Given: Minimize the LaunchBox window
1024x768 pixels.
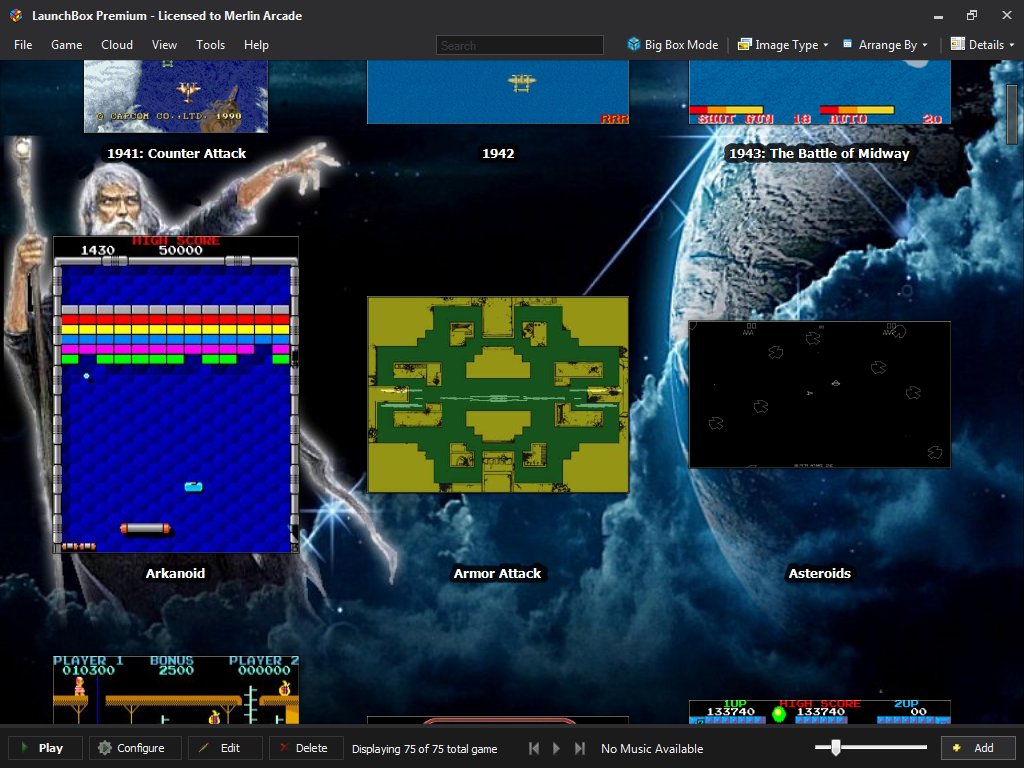Looking at the screenshot, I should point(938,16).
